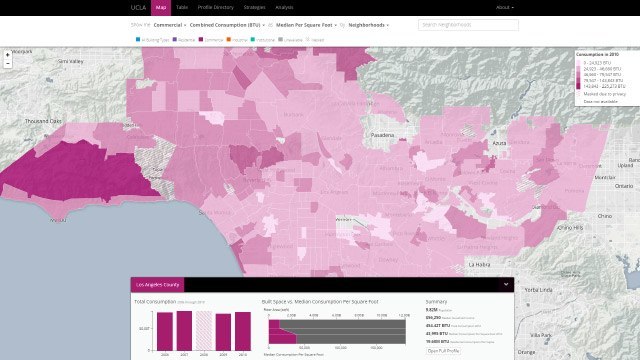Screen dimensions: 640x360
Task: Select the purple Residential legend swatch
Action: (x=175, y=40)
